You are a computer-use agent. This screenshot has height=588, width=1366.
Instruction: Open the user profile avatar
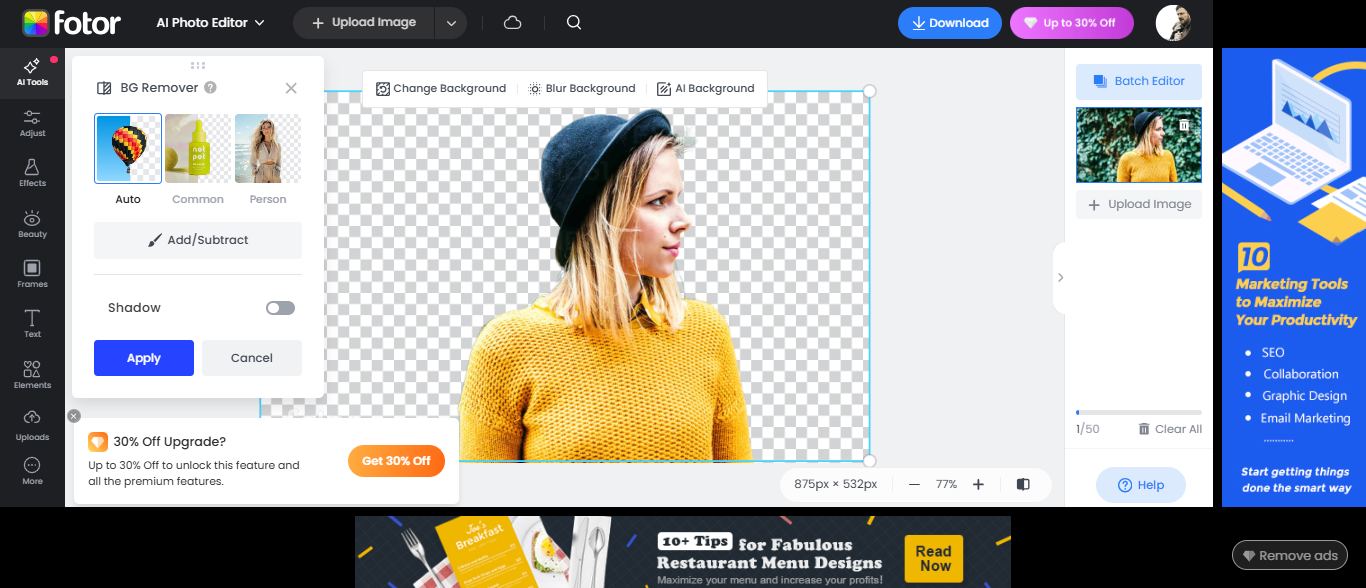(1173, 22)
